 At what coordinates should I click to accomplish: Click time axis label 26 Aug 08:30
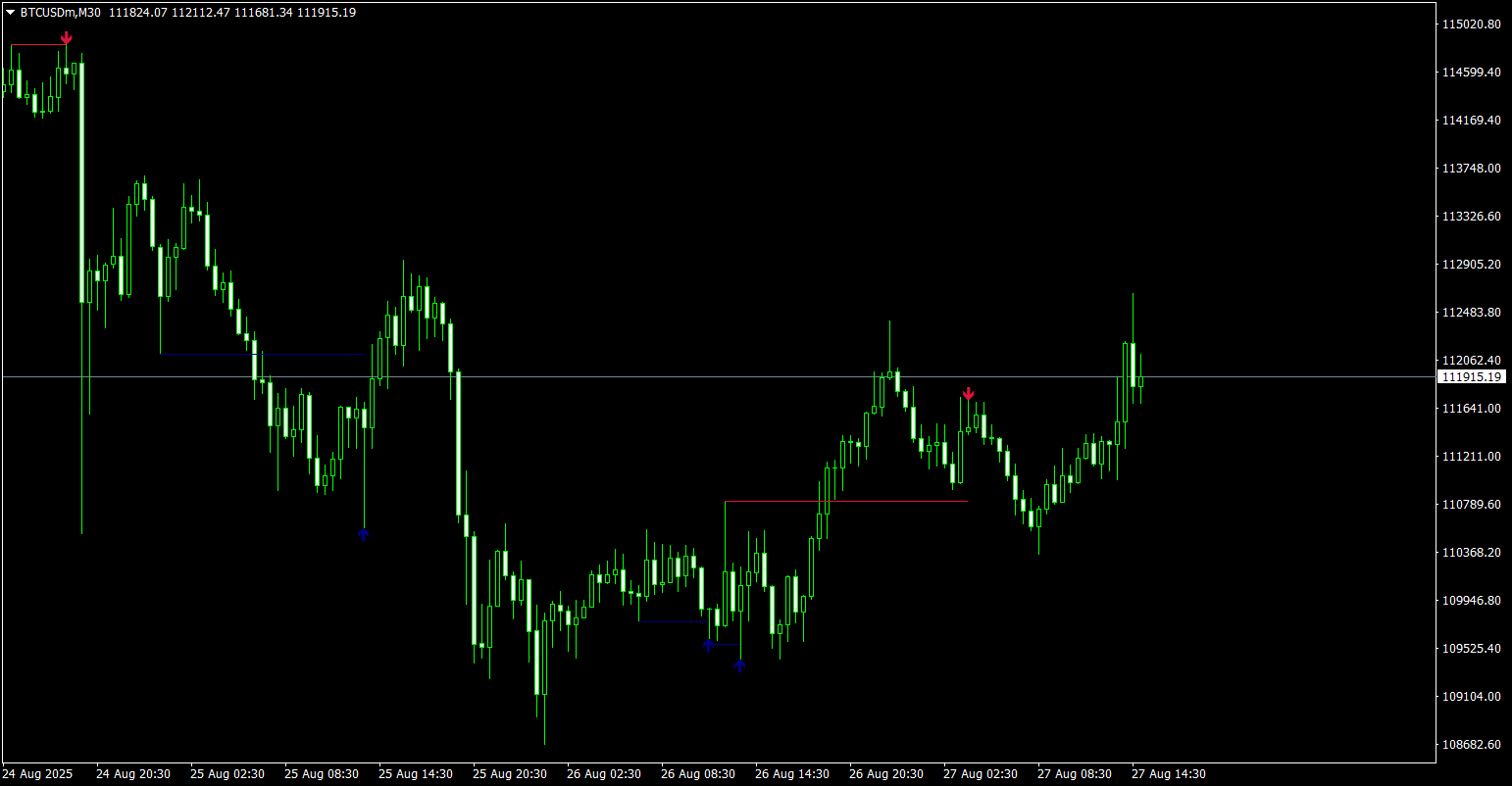(x=698, y=774)
